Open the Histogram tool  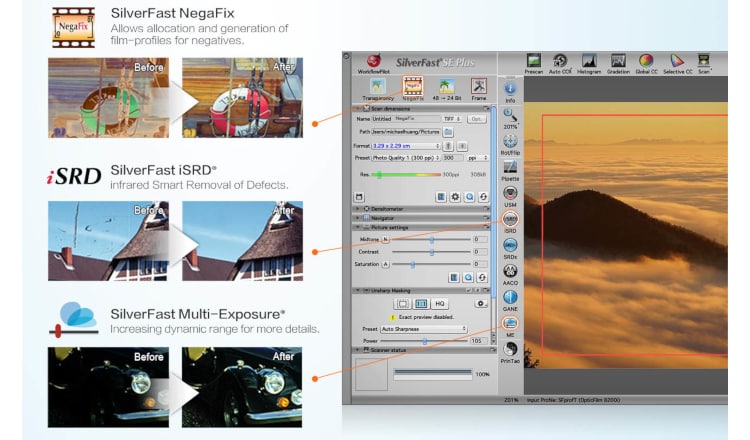[589, 61]
